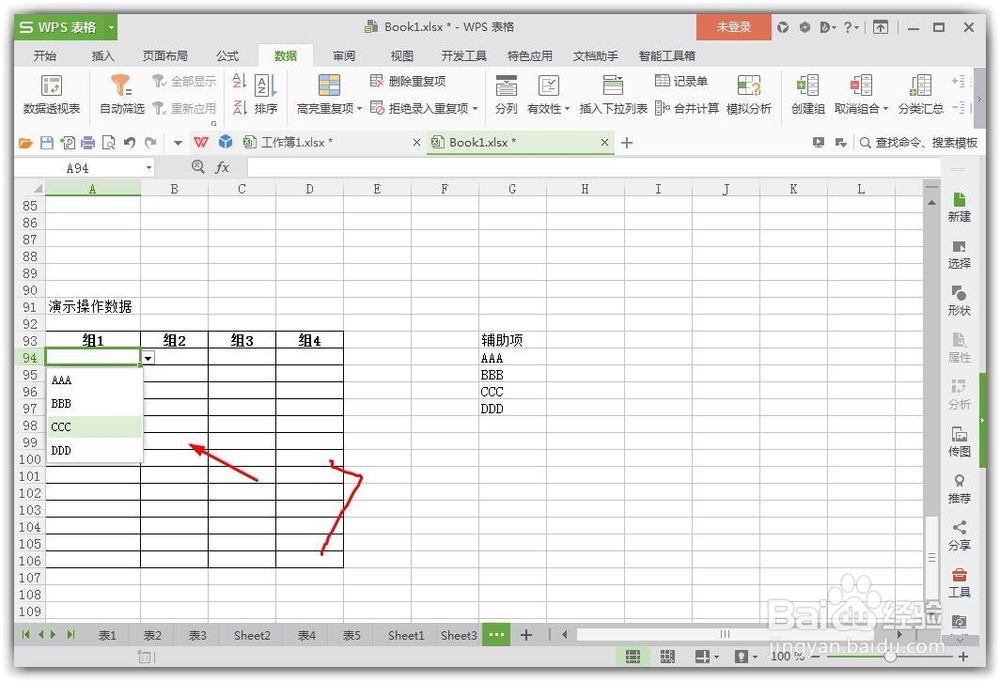Click the 分类汇总 subtotal icon

click(920, 95)
